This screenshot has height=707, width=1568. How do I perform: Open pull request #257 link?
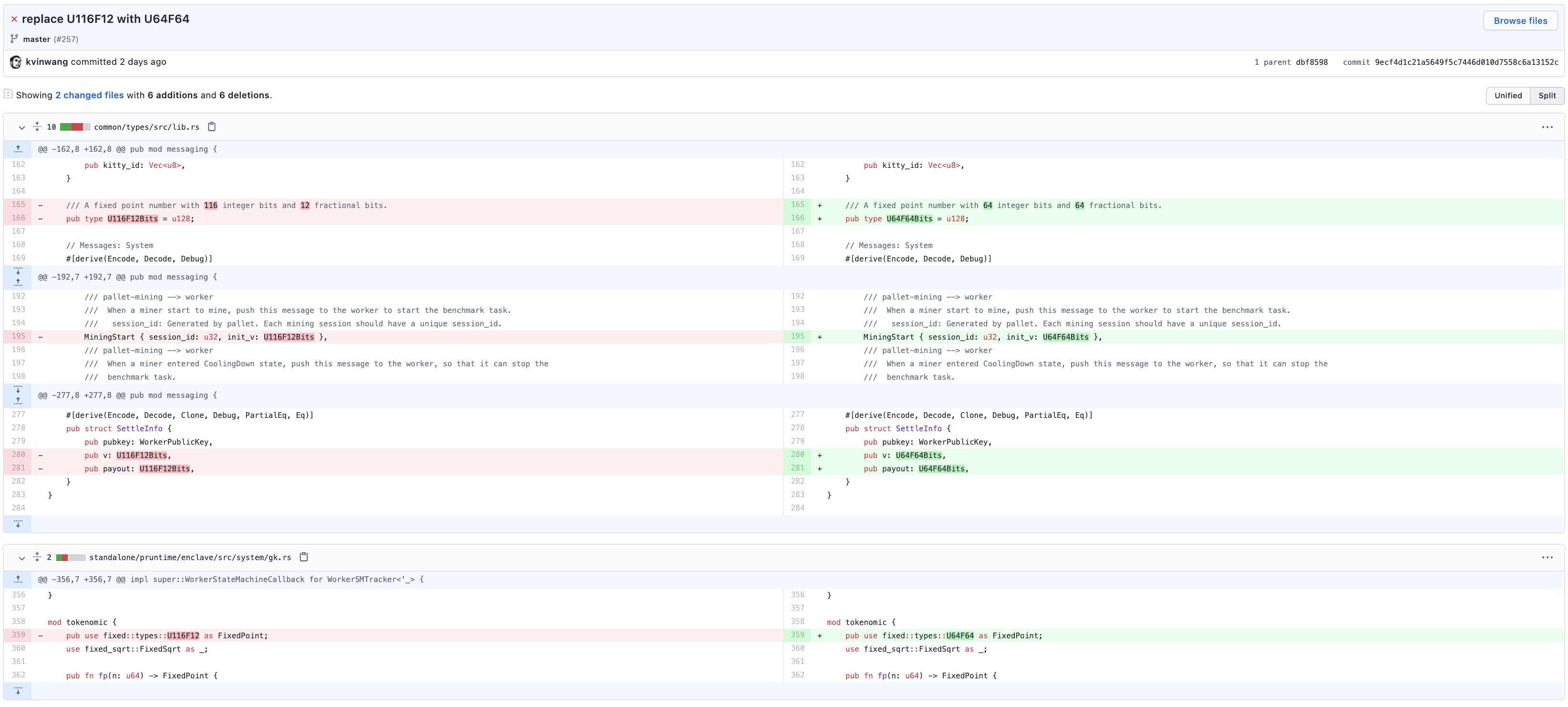pos(66,39)
